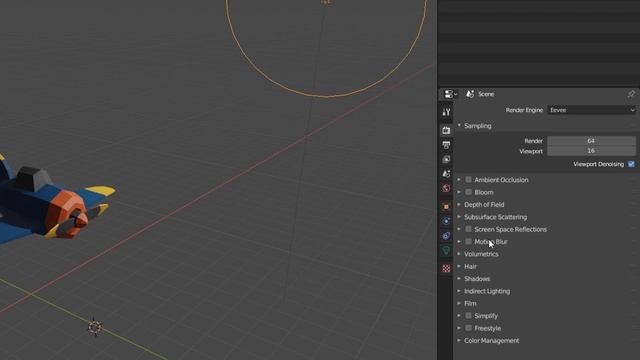The height and width of the screenshot is (360, 640).
Task: Click the Scene icon in the header
Action: coord(470,94)
